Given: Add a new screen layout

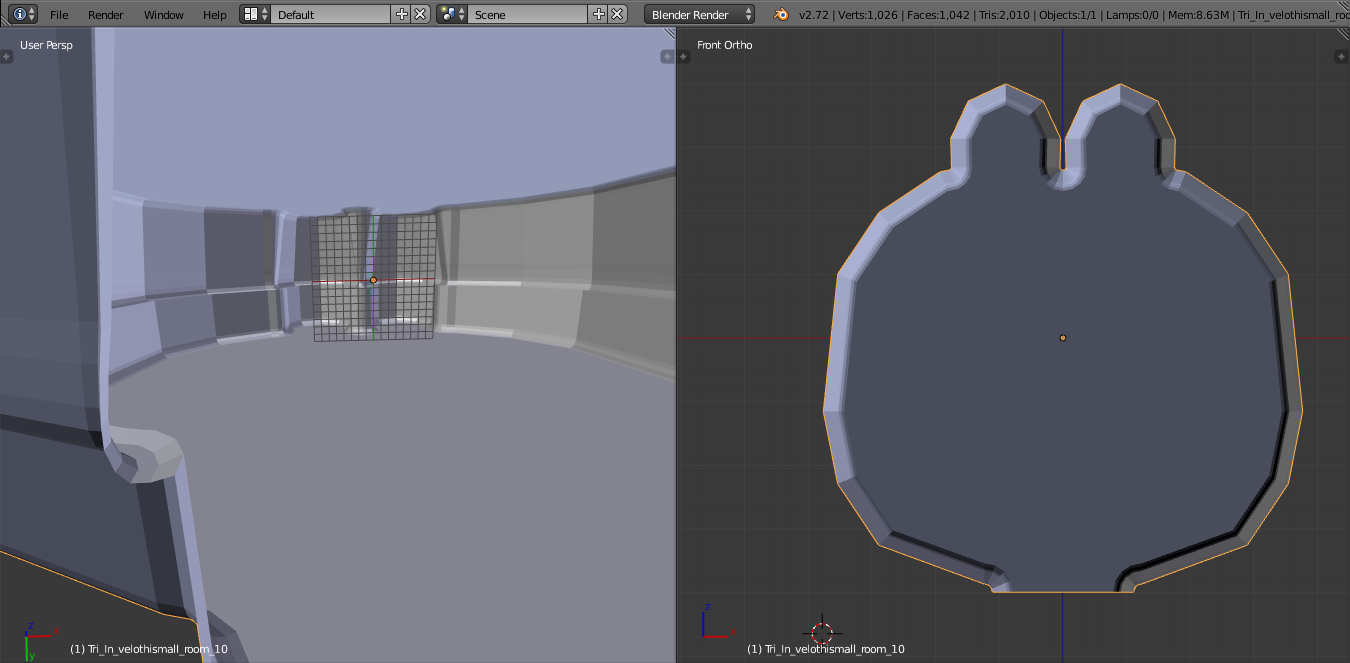Looking at the screenshot, I should click(x=402, y=14).
